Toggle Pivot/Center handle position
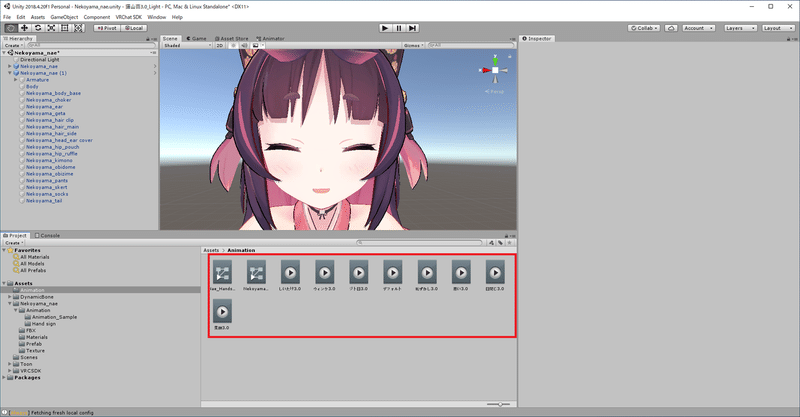The image size is (800, 417). (x=107, y=28)
